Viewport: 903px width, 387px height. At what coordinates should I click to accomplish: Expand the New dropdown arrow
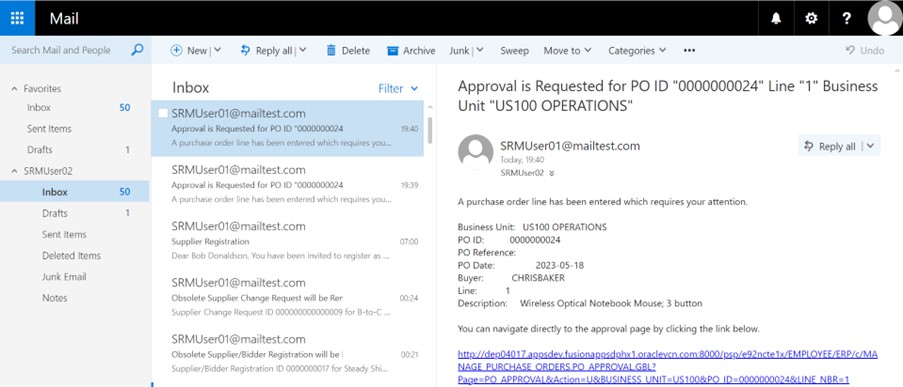(x=218, y=51)
